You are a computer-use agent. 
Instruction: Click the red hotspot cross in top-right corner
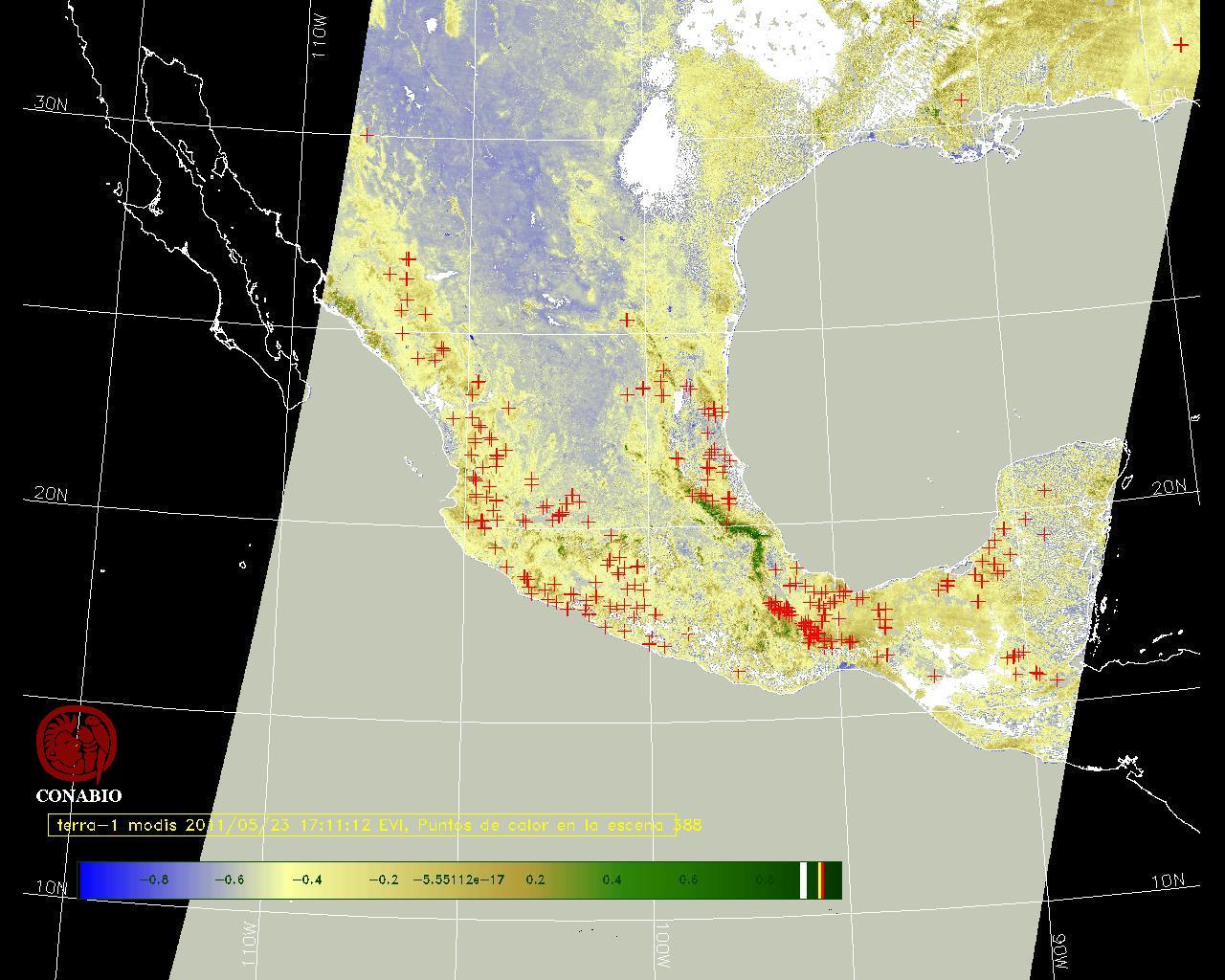tap(1182, 45)
